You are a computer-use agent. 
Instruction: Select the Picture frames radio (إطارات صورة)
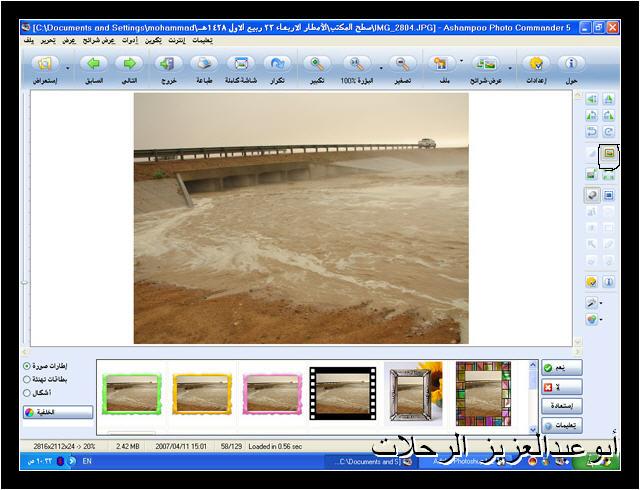[27, 366]
